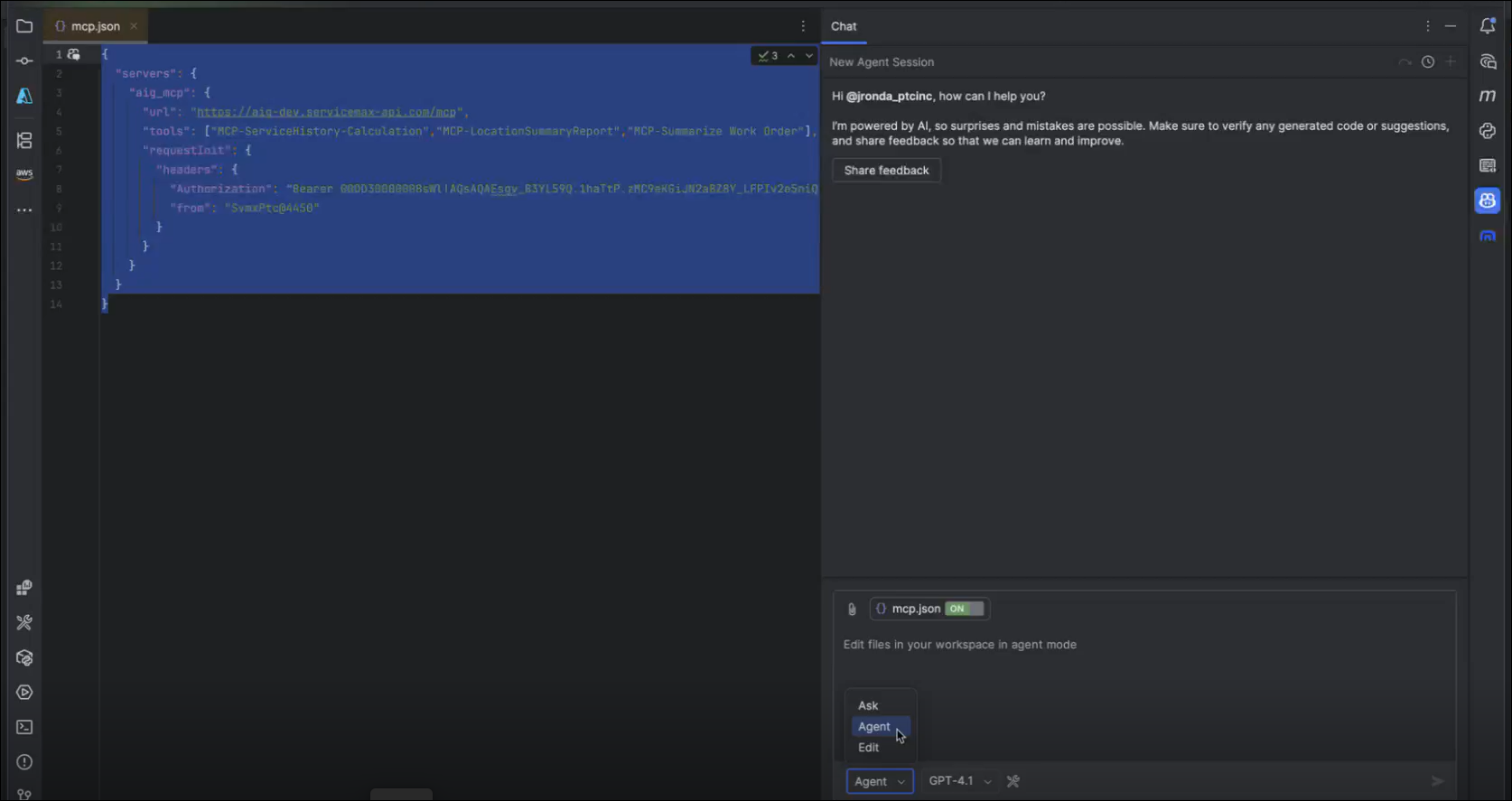Image resolution: width=1512 pixels, height=801 pixels.
Task: Select the active GitHub Copilot icon
Action: tap(1488, 200)
